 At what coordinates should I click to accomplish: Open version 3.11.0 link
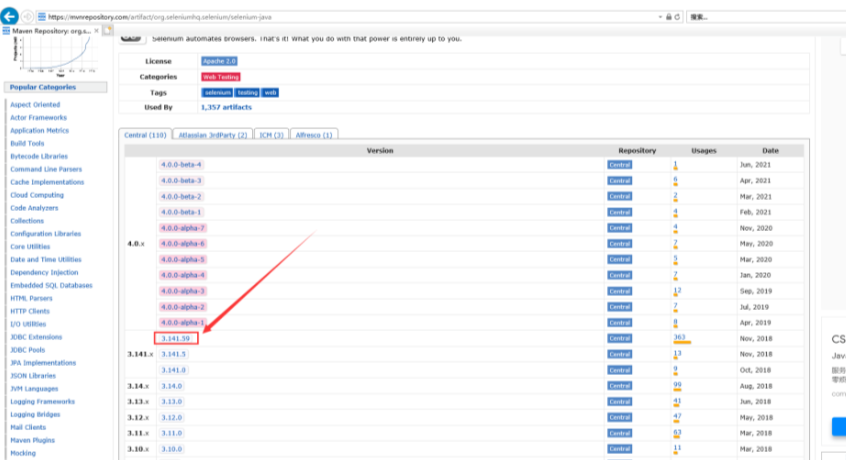click(172, 433)
